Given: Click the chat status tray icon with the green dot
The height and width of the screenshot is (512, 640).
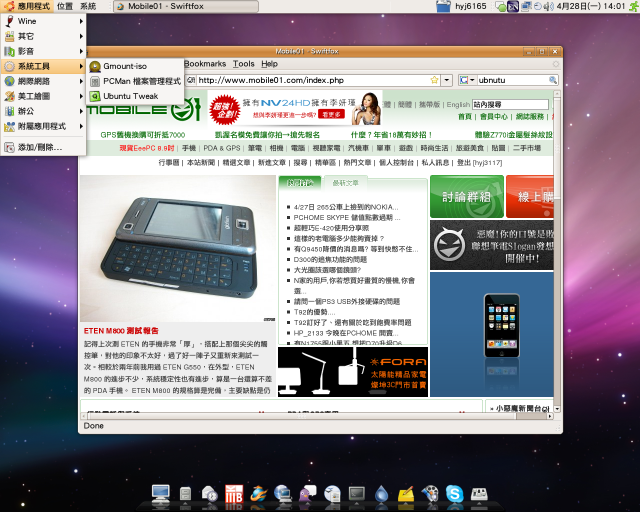Looking at the screenshot, I should click(500, 6).
